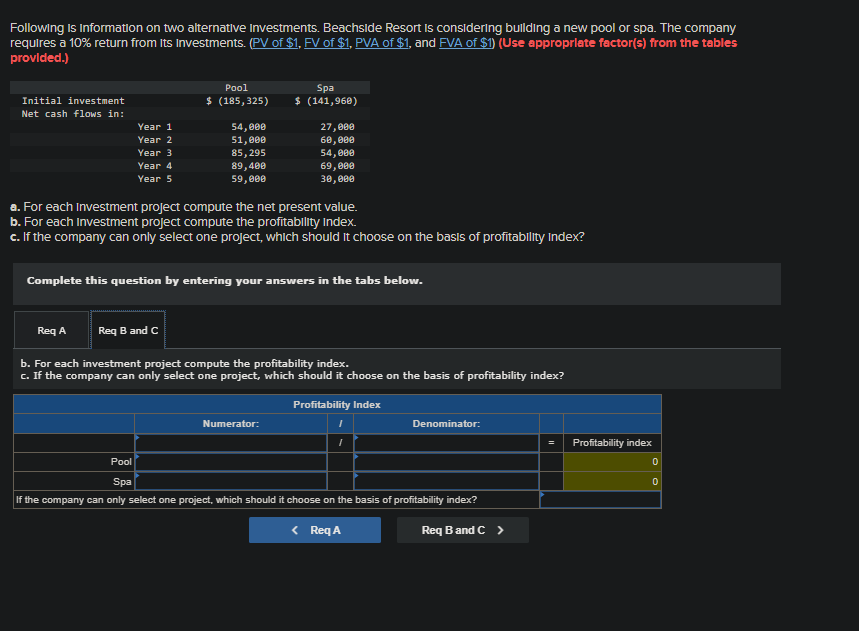Screen dimensions: 859x631
Task: Click the Spa Year 1 value 27,000
Action: pyautogui.click(x=337, y=127)
